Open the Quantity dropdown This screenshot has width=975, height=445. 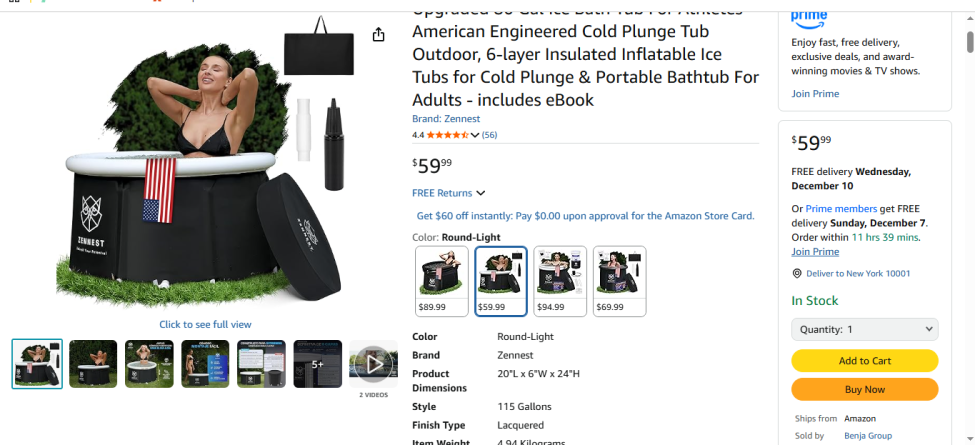pyautogui.click(x=864, y=329)
